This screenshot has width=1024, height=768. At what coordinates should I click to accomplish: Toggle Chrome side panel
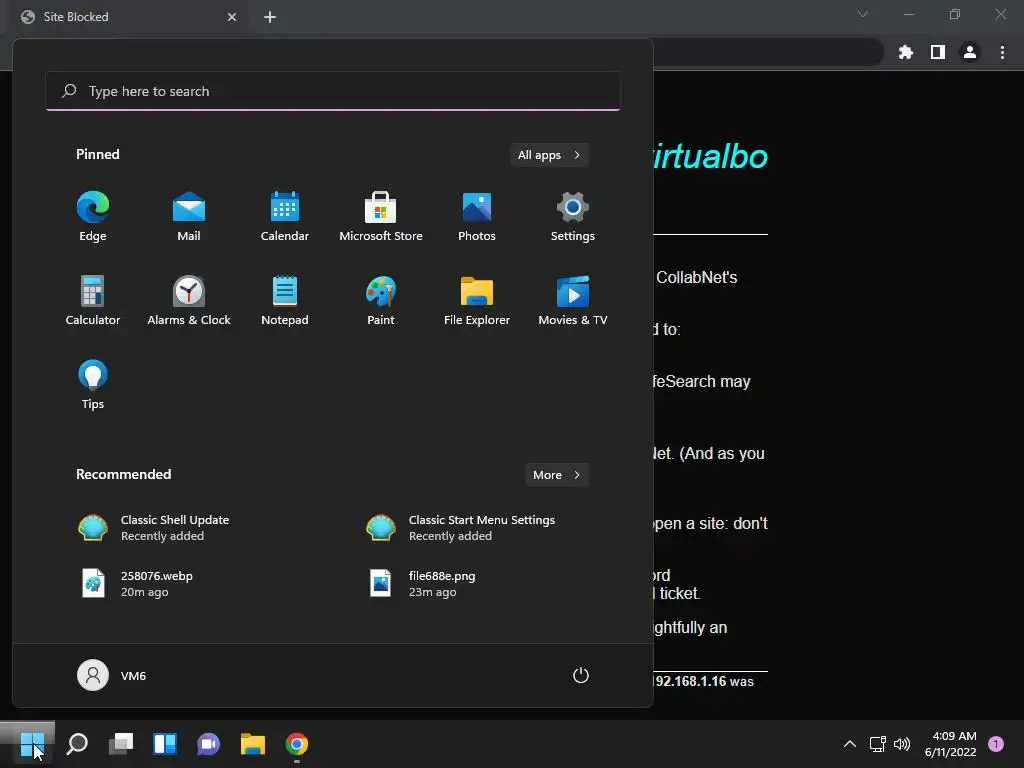click(x=938, y=52)
